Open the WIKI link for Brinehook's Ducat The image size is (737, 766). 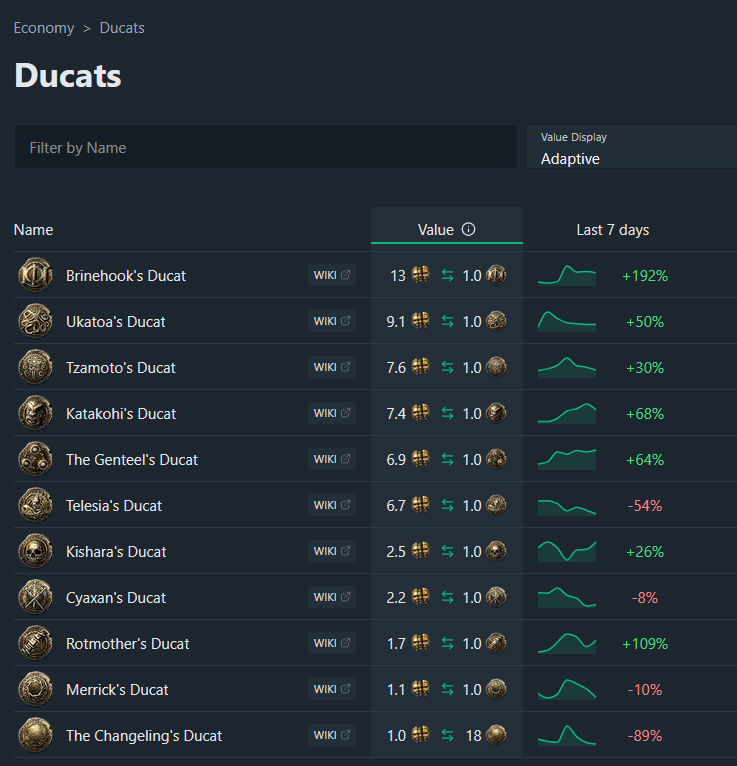point(332,275)
